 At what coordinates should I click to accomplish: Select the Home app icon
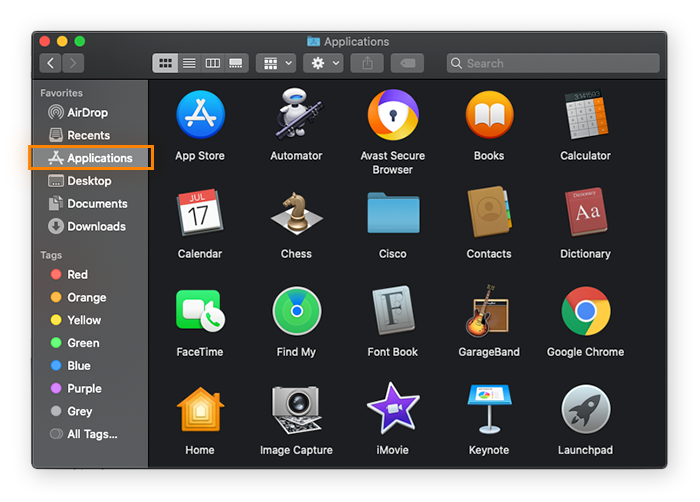(200, 410)
